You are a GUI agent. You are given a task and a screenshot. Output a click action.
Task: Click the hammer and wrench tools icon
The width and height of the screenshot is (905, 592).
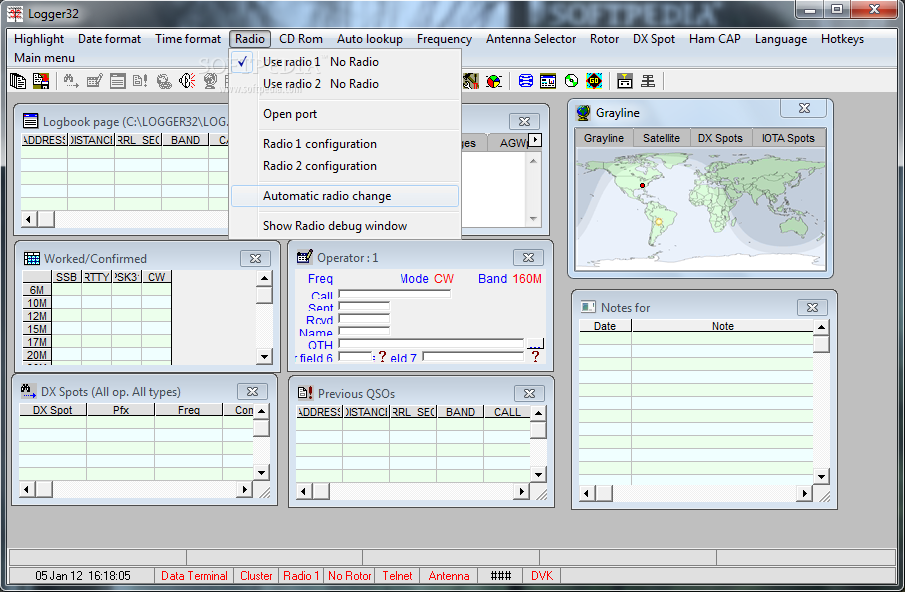click(471, 81)
